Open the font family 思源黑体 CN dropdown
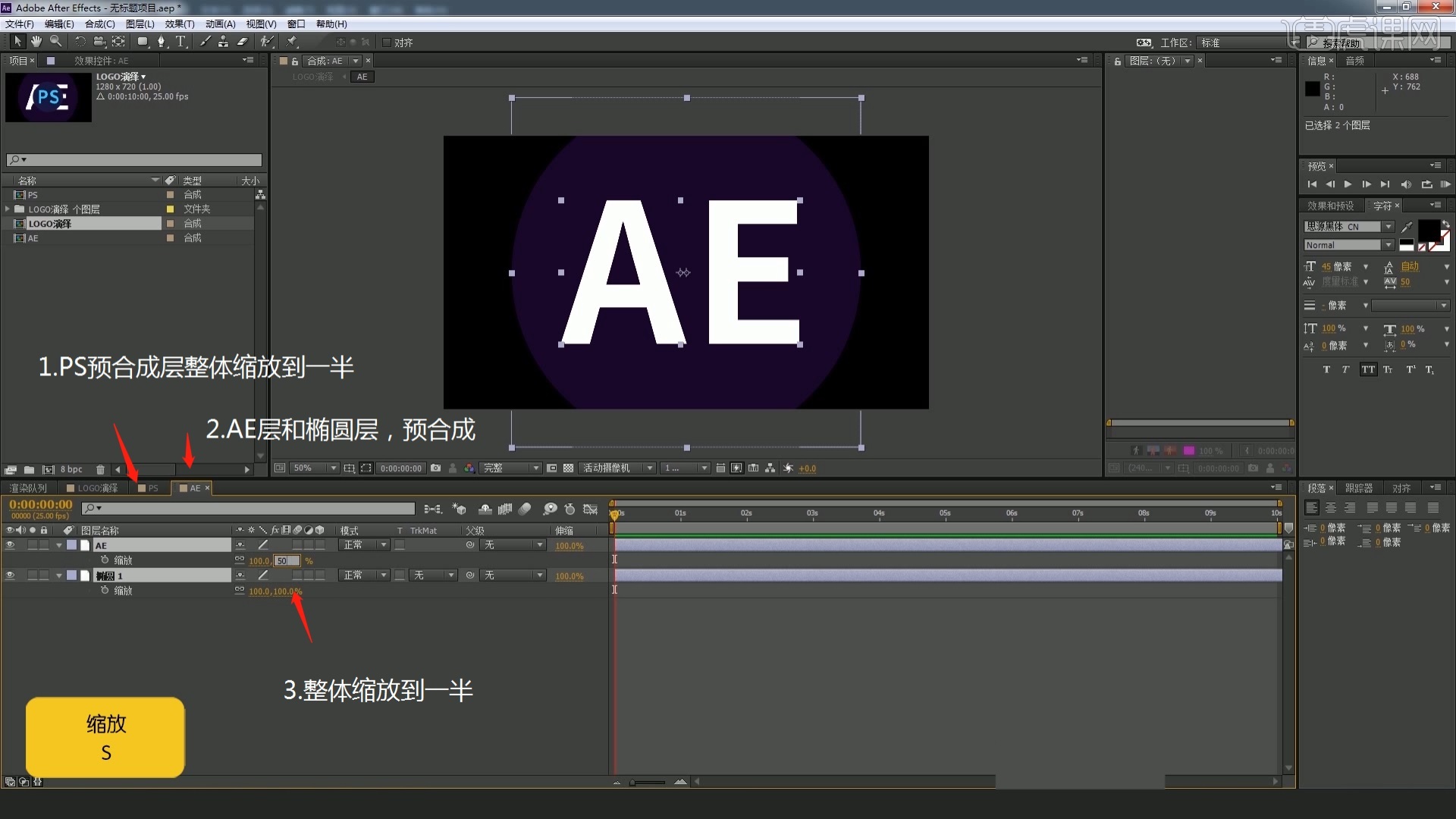 [1349, 226]
